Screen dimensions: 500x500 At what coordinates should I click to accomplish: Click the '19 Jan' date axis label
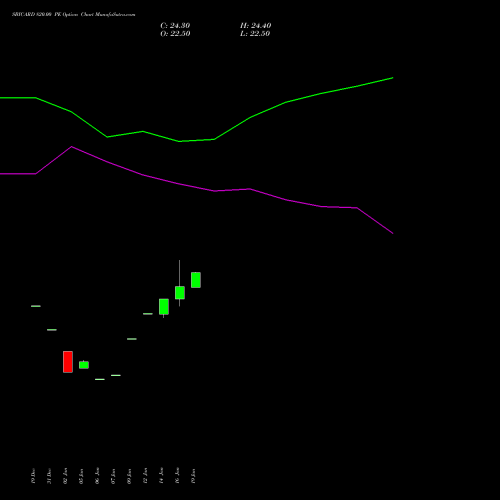[193, 476]
